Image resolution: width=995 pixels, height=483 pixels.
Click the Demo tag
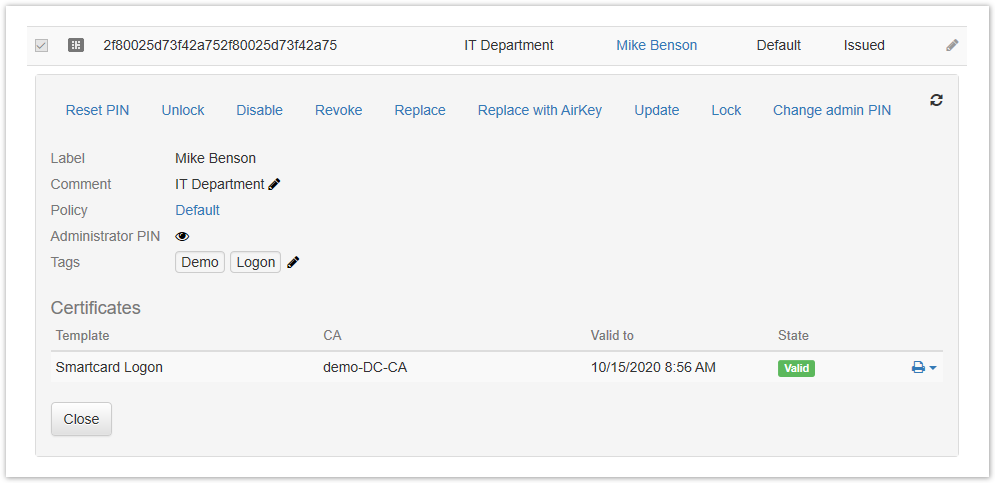pos(200,262)
